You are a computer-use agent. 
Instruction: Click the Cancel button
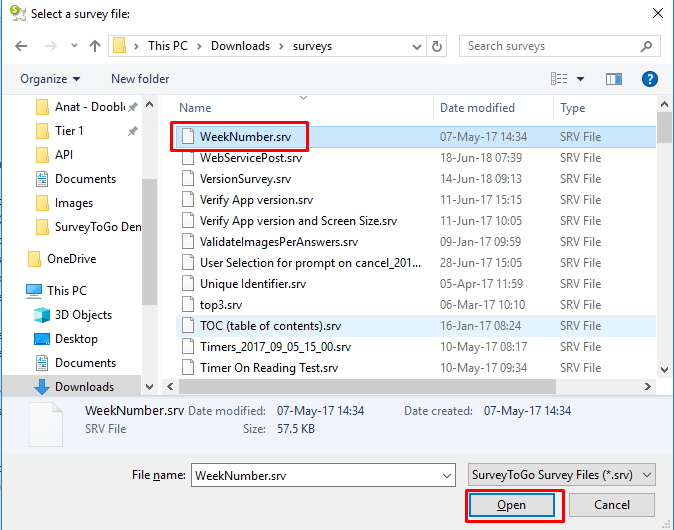pyautogui.click(x=612, y=505)
